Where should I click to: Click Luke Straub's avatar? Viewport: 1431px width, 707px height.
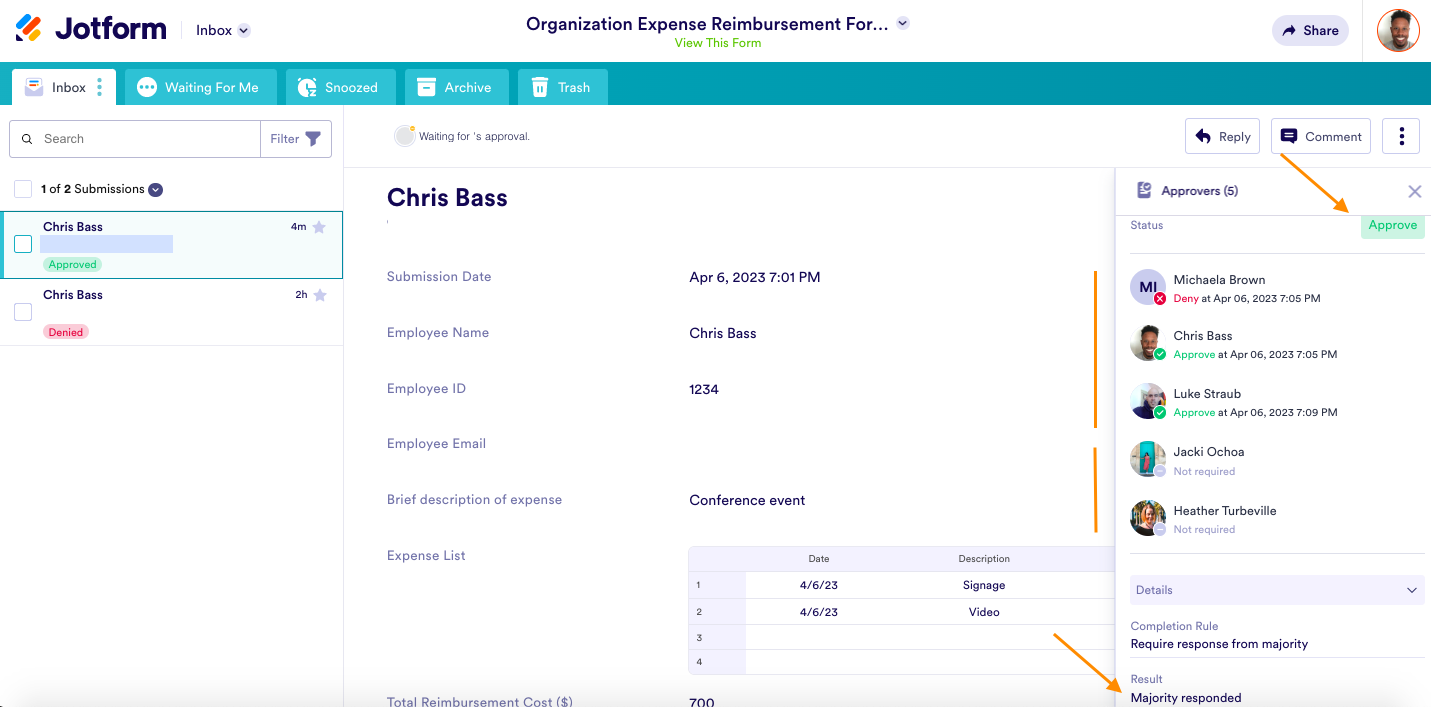(1148, 401)
